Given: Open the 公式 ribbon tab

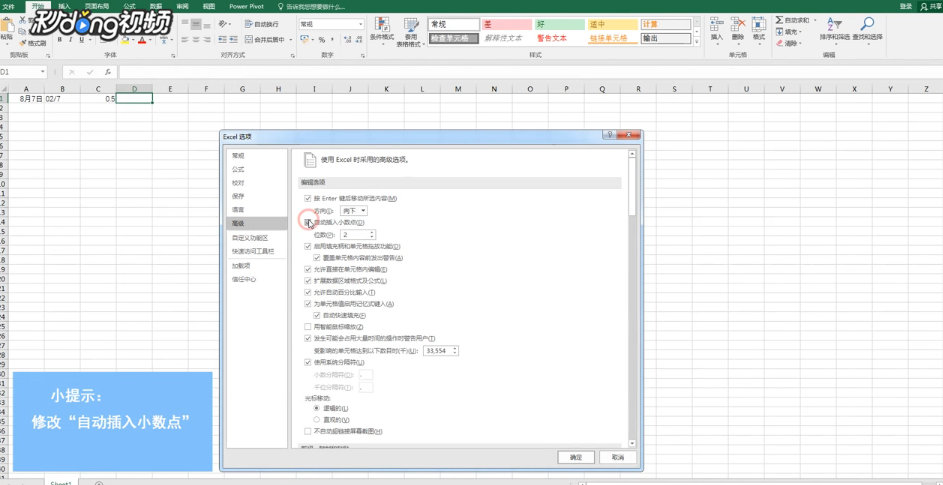Looking at the screenshot, I should (x=129, y=6).
